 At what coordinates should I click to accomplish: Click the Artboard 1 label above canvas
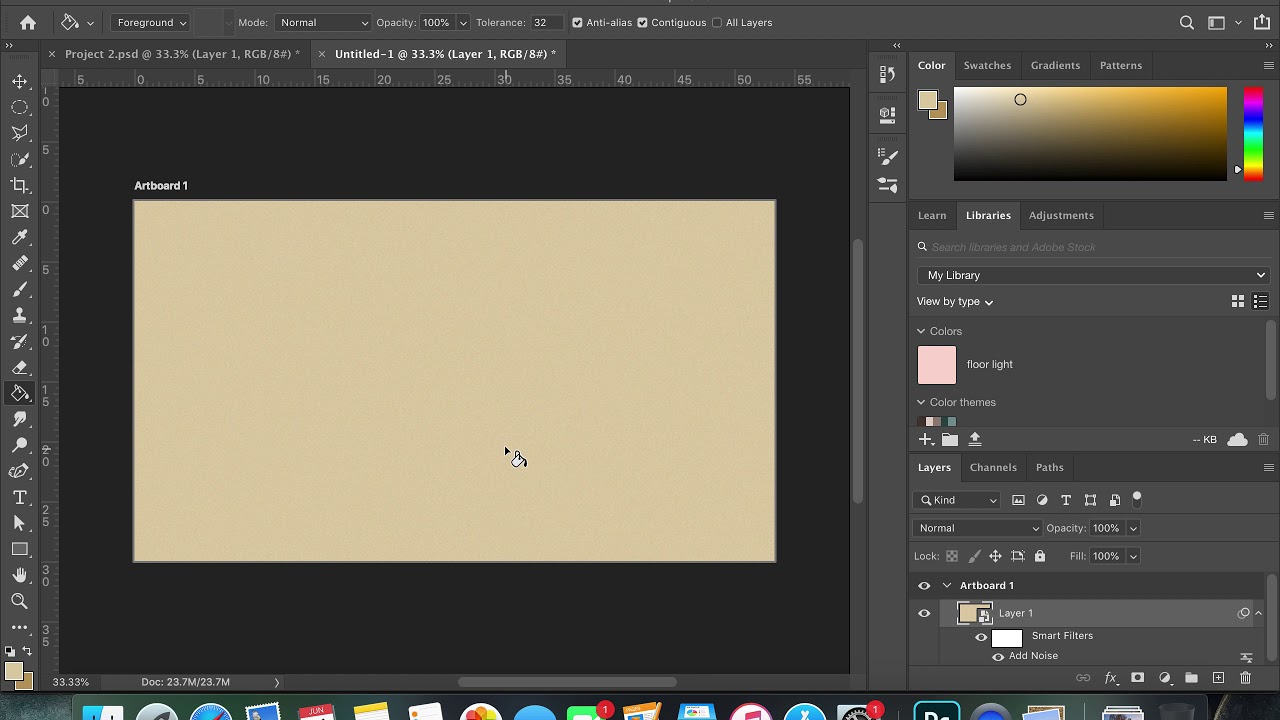click(x=161, y=186)
